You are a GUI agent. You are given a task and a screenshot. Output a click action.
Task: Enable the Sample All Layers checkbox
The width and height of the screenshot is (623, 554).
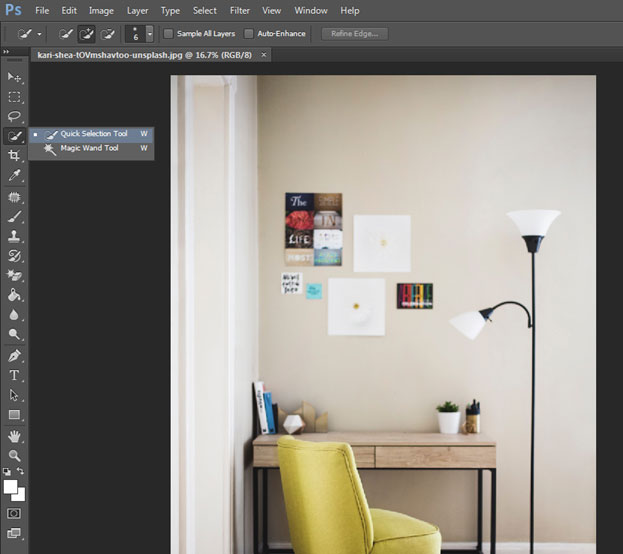[x=168, y=34]
